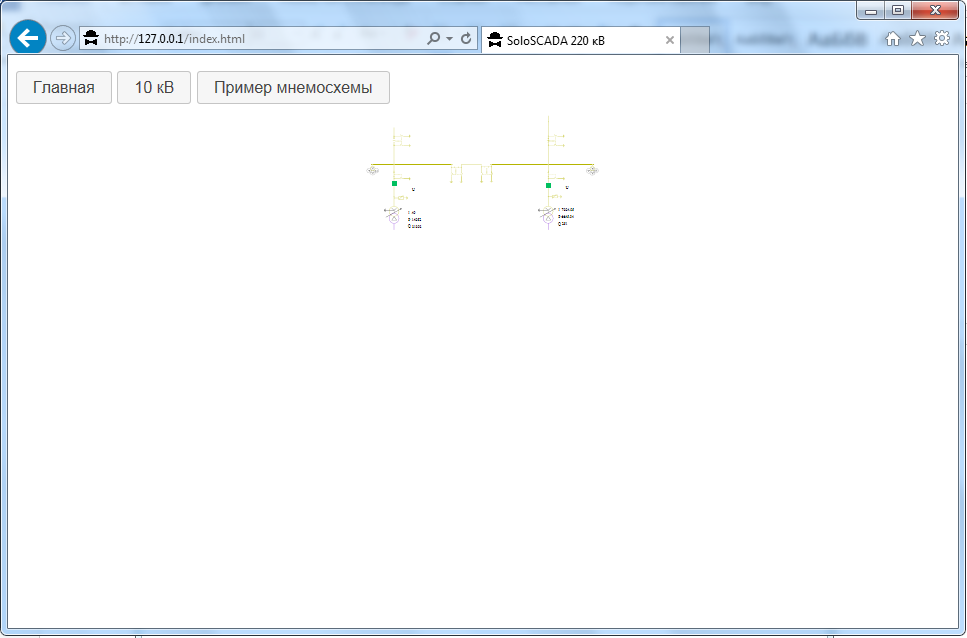Select the left power transformer symbol
Screen dimensions: 967x638
[393, 217]
